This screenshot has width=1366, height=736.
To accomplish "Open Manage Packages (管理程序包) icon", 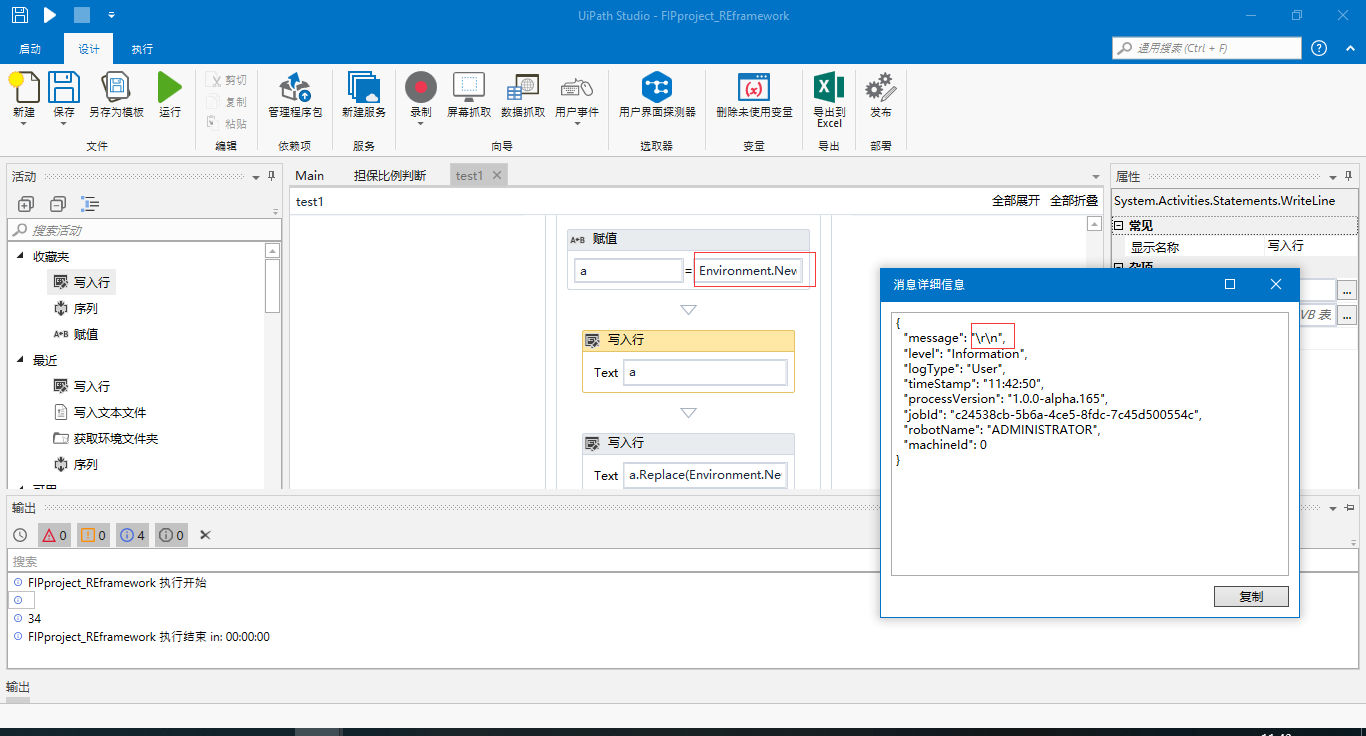I will tap(295, 87).
